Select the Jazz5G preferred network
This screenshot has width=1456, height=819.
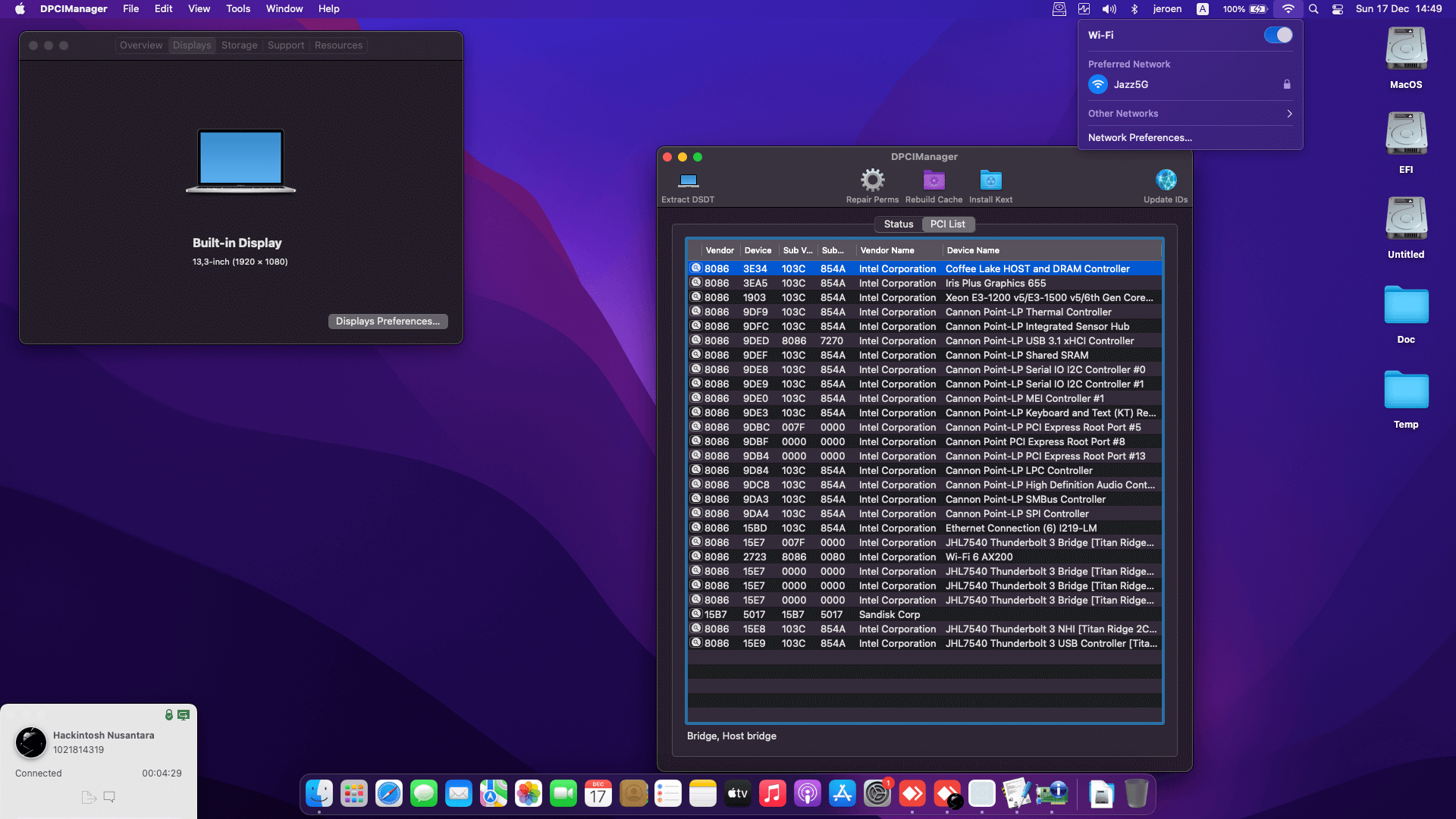1129,84
